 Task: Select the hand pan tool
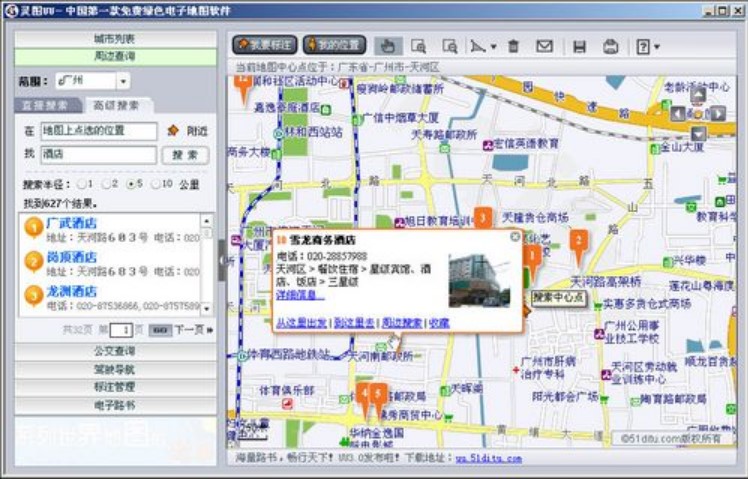tap(387, 46)
